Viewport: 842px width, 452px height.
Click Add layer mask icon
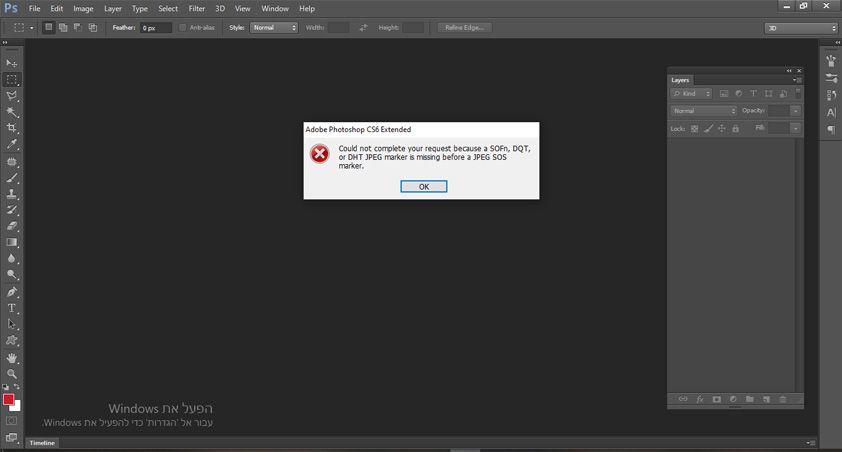point(716,399)
